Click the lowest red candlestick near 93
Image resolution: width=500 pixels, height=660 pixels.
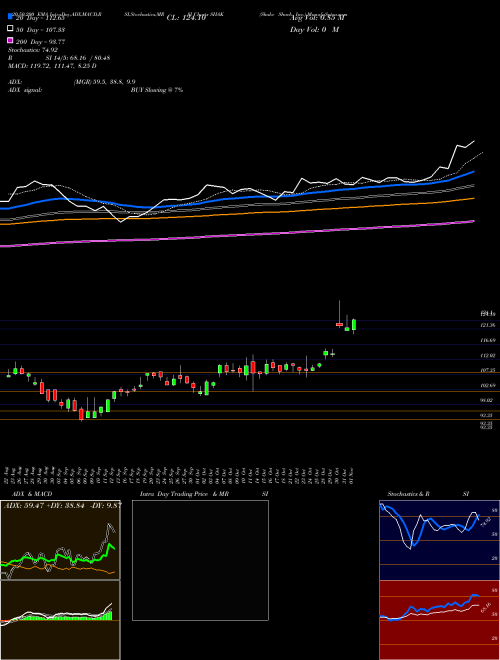(81, 415)
